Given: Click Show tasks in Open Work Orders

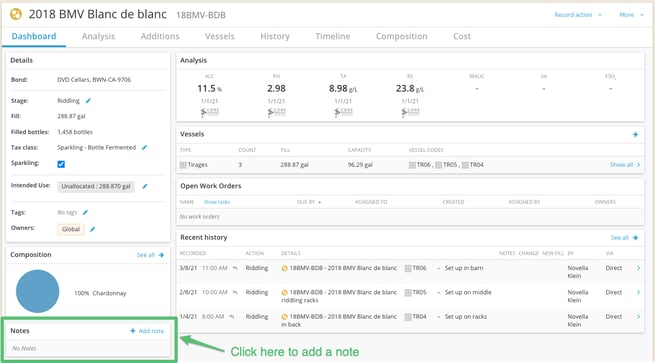Looking at the screenshot, I should [x=217, y=202].
